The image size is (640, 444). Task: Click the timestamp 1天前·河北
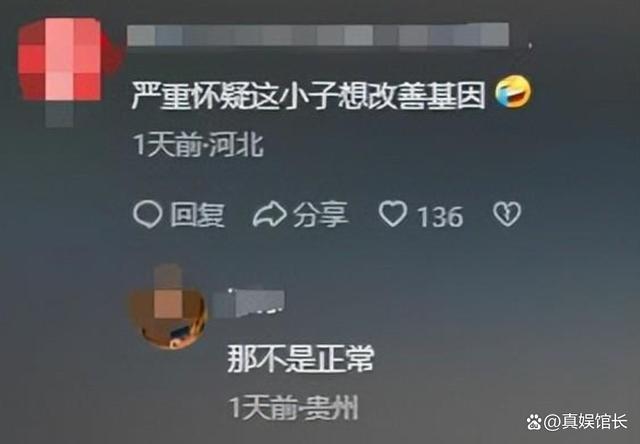coord(199,145)
